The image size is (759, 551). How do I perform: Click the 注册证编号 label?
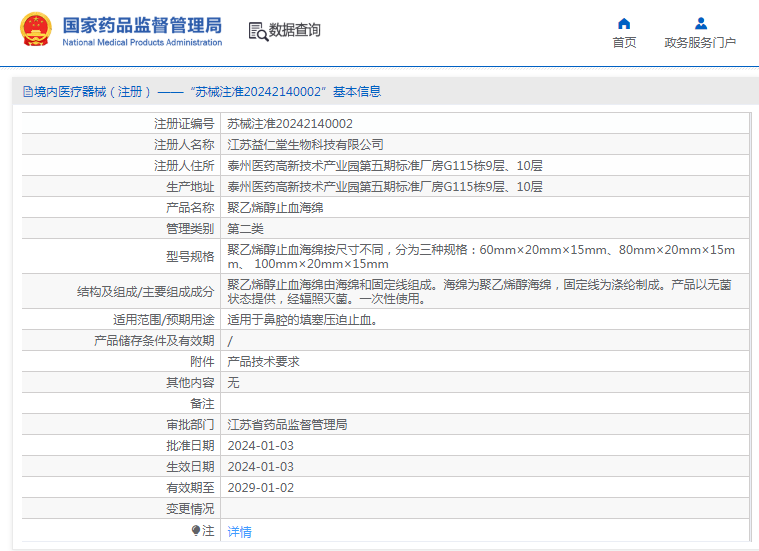(184, 123)
